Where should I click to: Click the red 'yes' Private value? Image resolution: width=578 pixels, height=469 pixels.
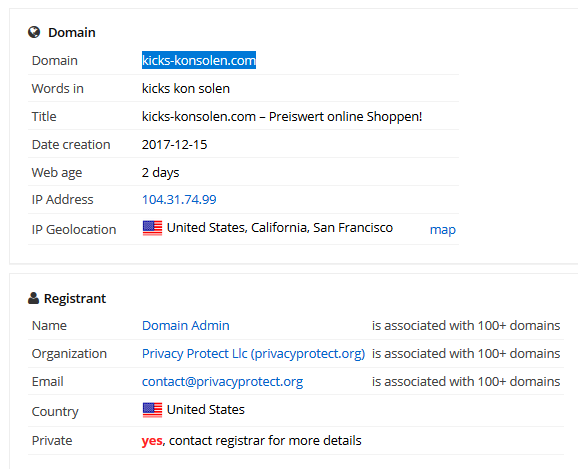pyautogui.click(x=152, y=441)
